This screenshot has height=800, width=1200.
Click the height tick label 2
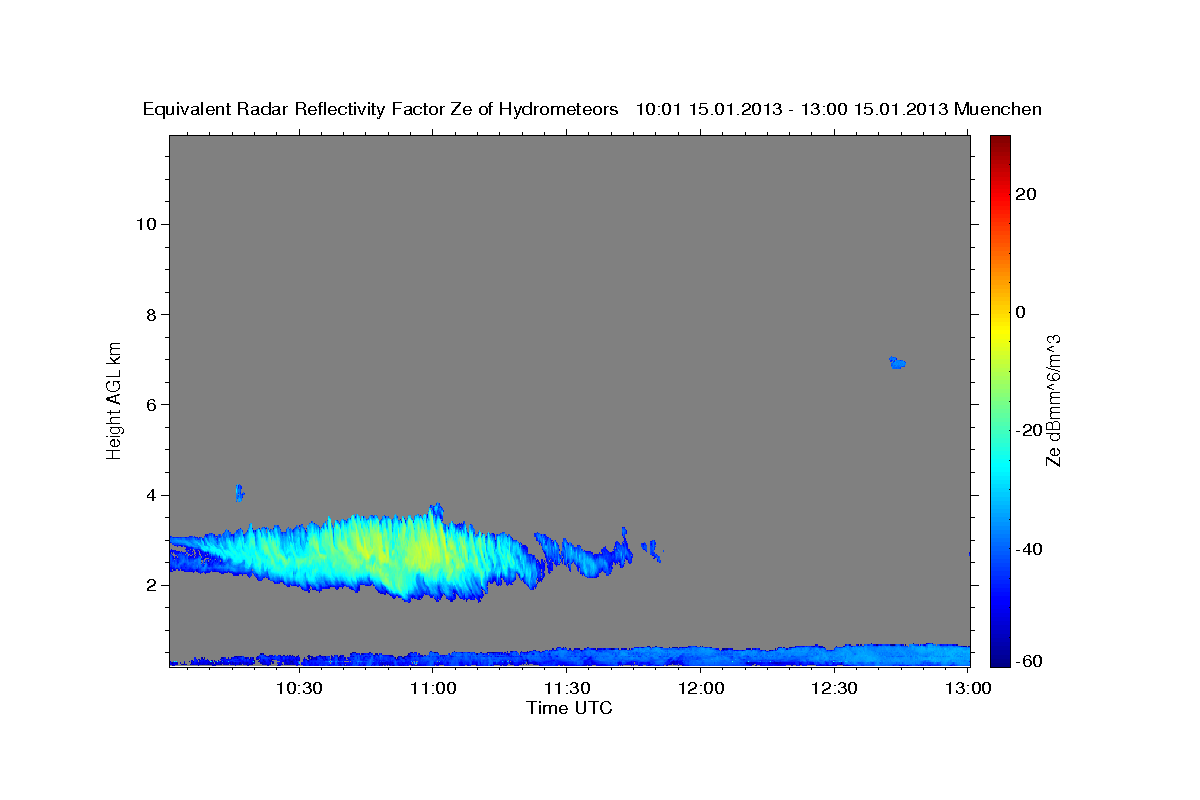click(151, 585)
